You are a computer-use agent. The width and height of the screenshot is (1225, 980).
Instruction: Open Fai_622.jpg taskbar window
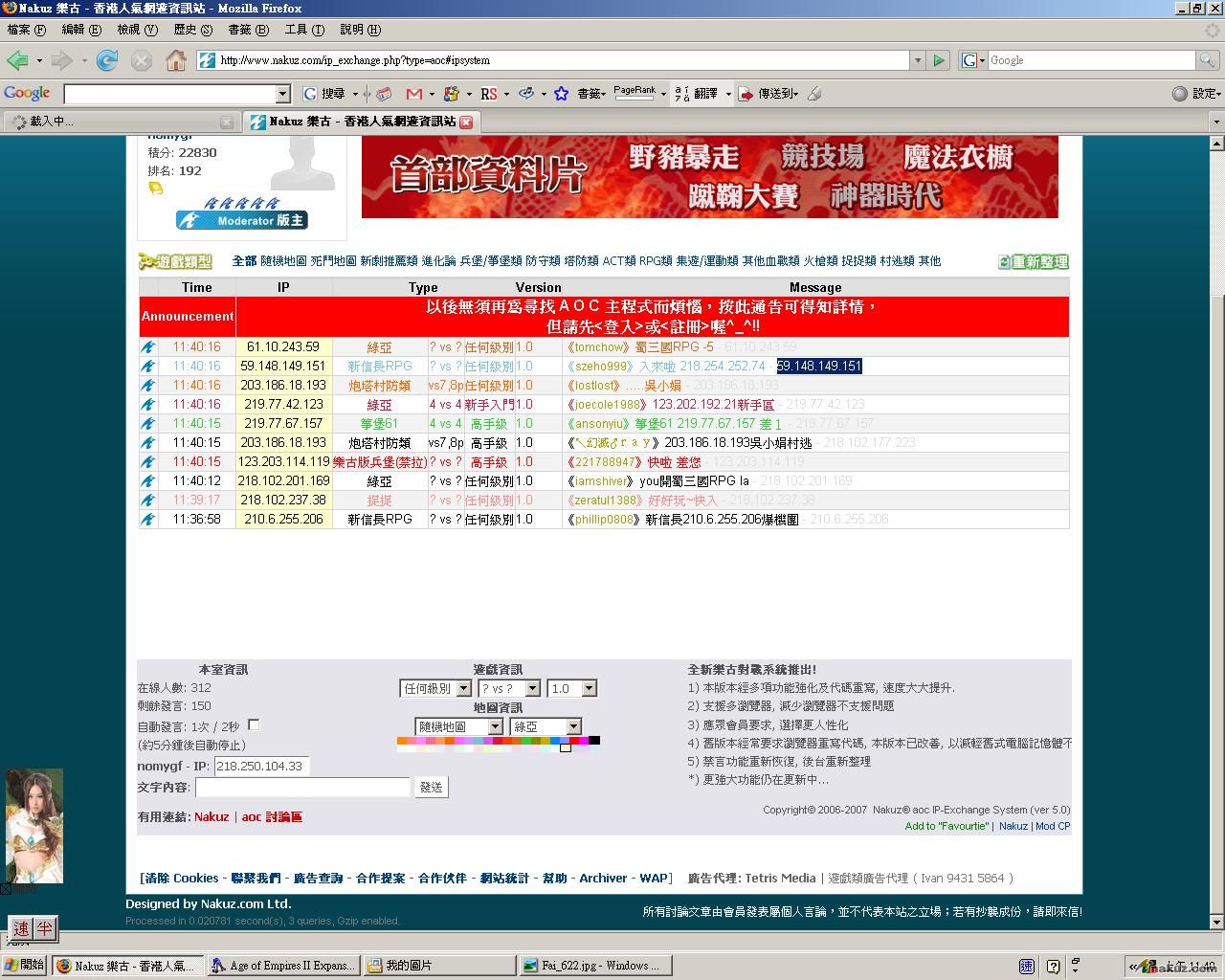click(x=595, y=965)
